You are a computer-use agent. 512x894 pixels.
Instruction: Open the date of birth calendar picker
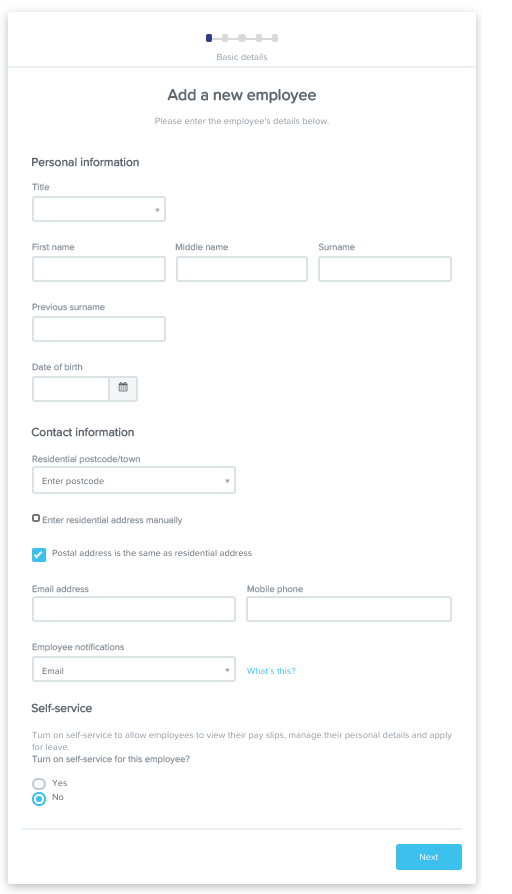pyautogui.click(x=123, y=389)
